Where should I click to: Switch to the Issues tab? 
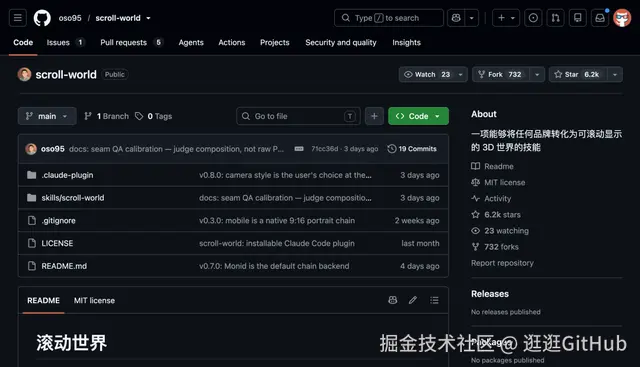click(65, 42)
